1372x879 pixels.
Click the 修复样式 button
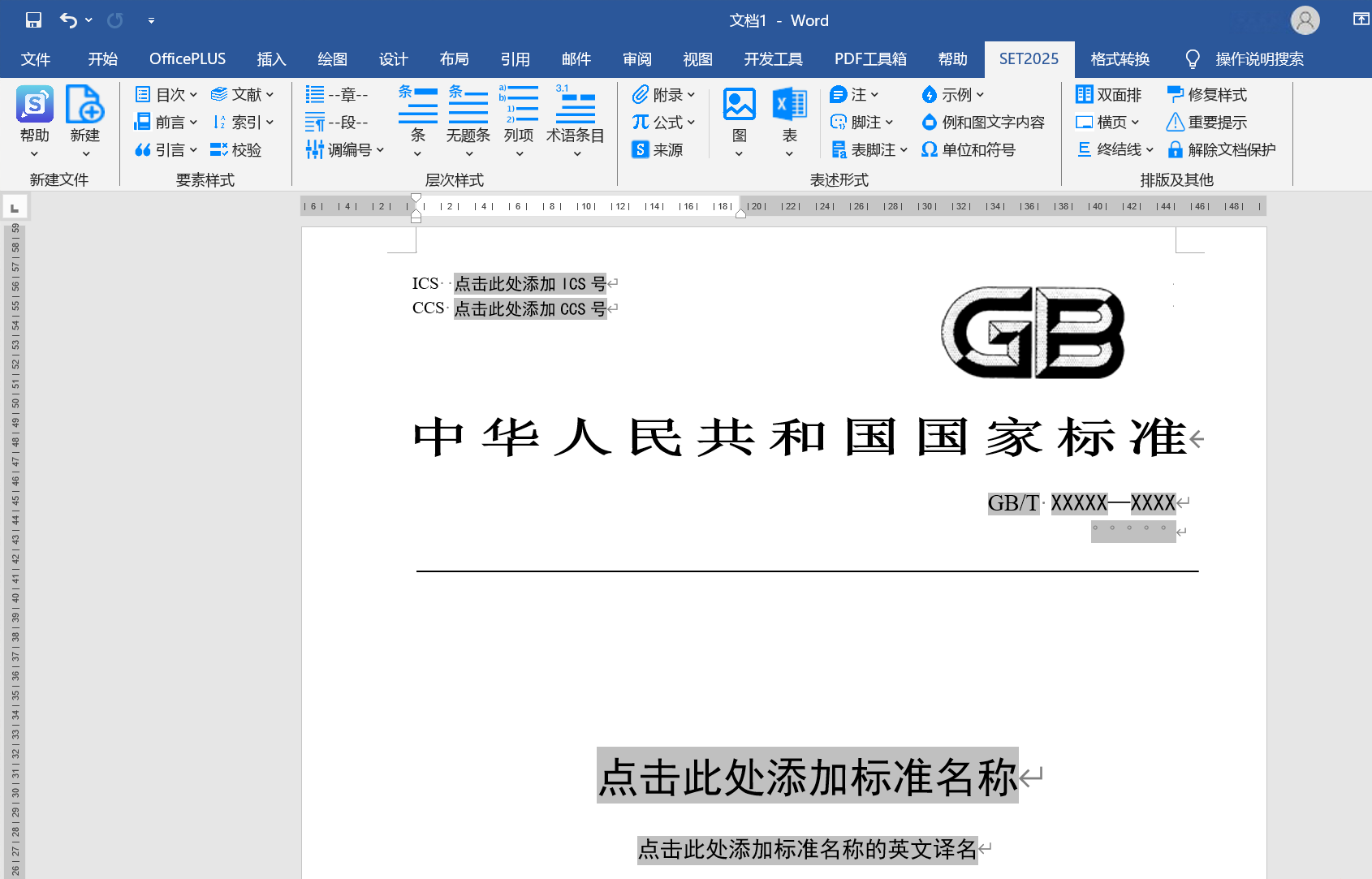coord(1206,95)
